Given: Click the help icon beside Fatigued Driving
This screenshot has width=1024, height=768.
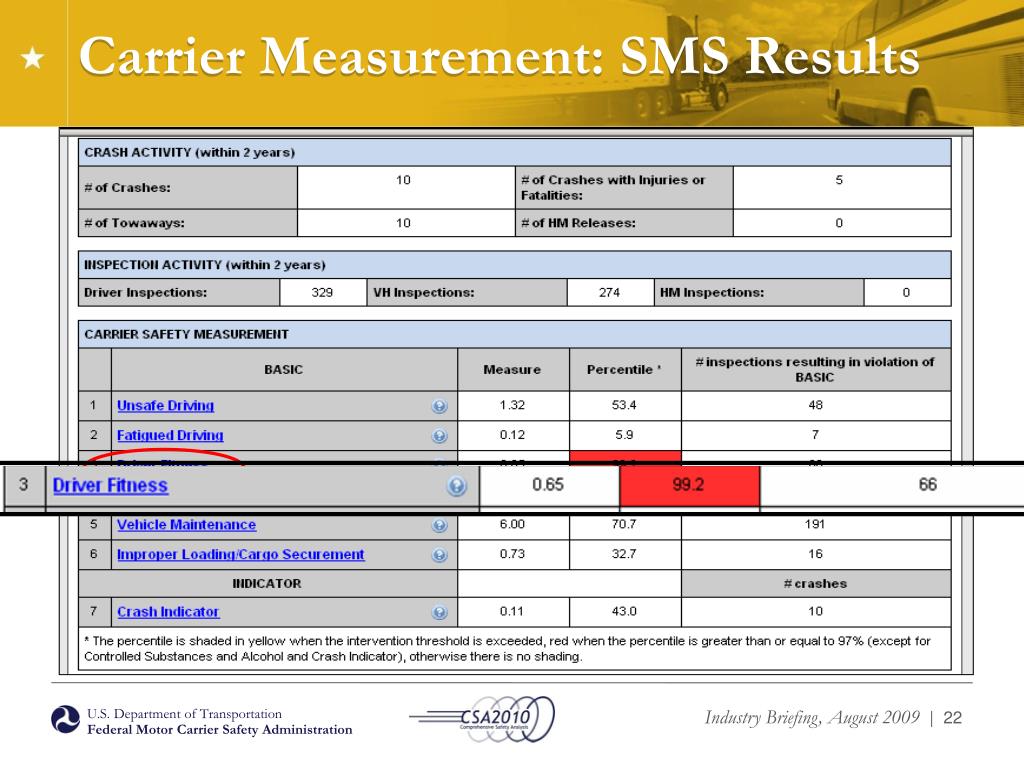Looking at the screenshot, I should click(x=440, y=436).
